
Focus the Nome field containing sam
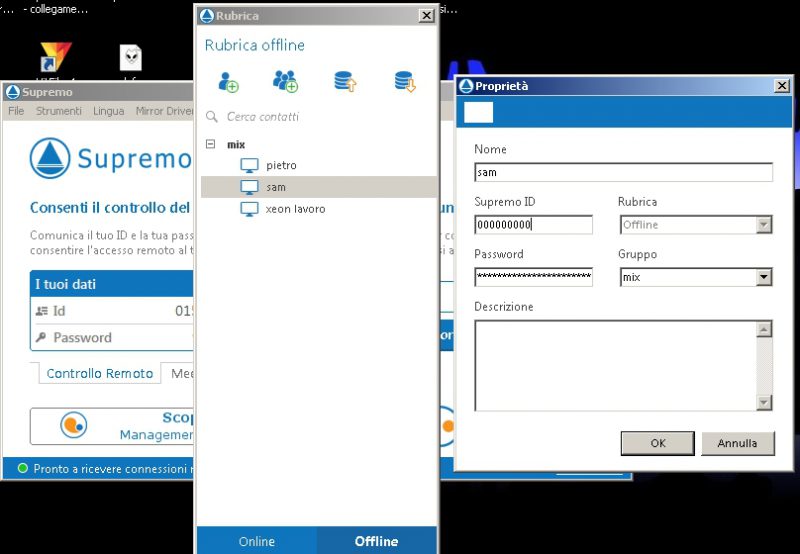coord(623,172)
